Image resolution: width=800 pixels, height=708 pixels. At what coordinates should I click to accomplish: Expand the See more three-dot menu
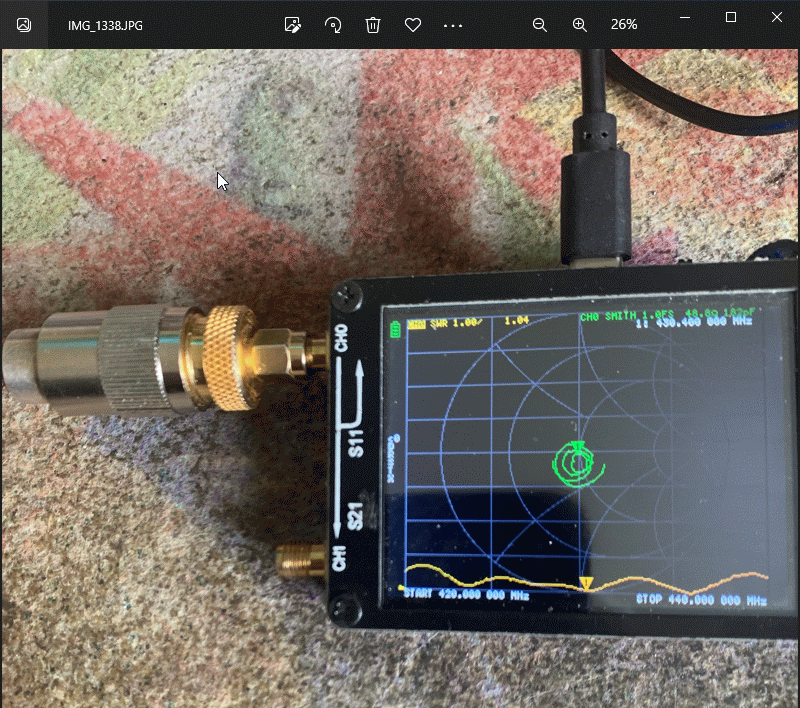[453, 24]
